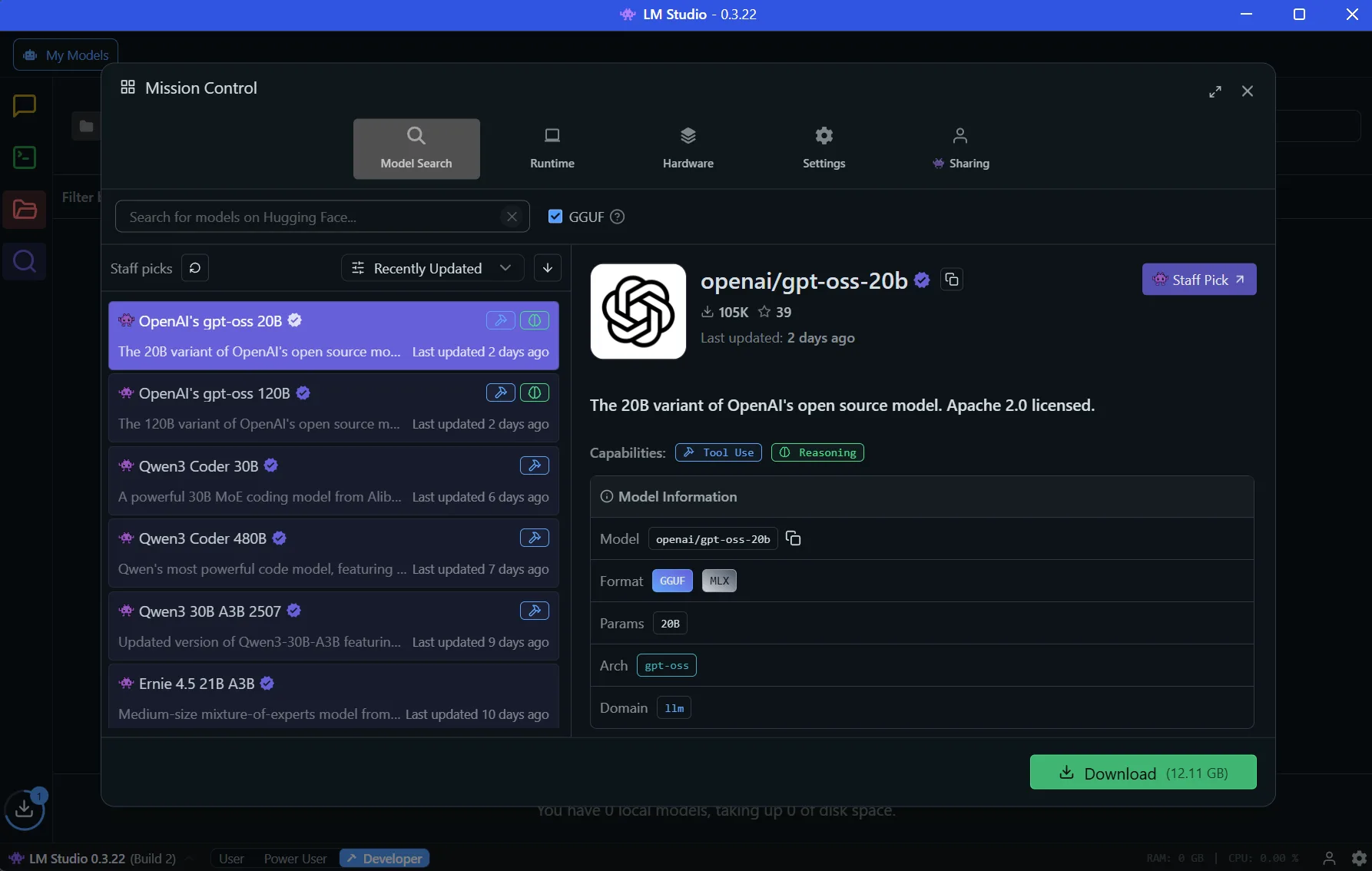Switch to the Sharing tab
Image resolution: width=1372 pixels, height=871 pixels.
point(960,149)
